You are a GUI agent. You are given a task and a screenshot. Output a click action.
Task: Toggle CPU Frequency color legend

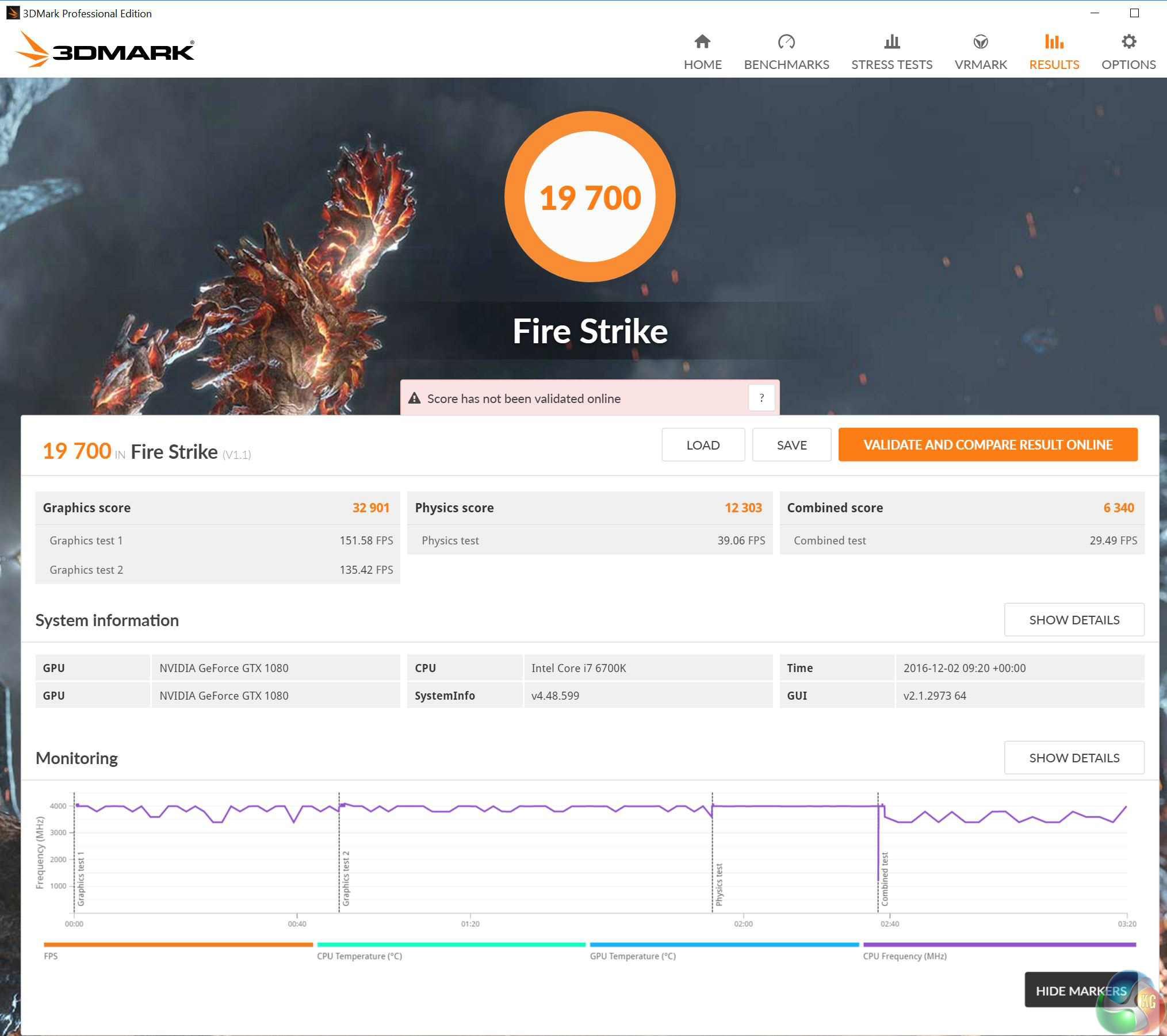999,945
